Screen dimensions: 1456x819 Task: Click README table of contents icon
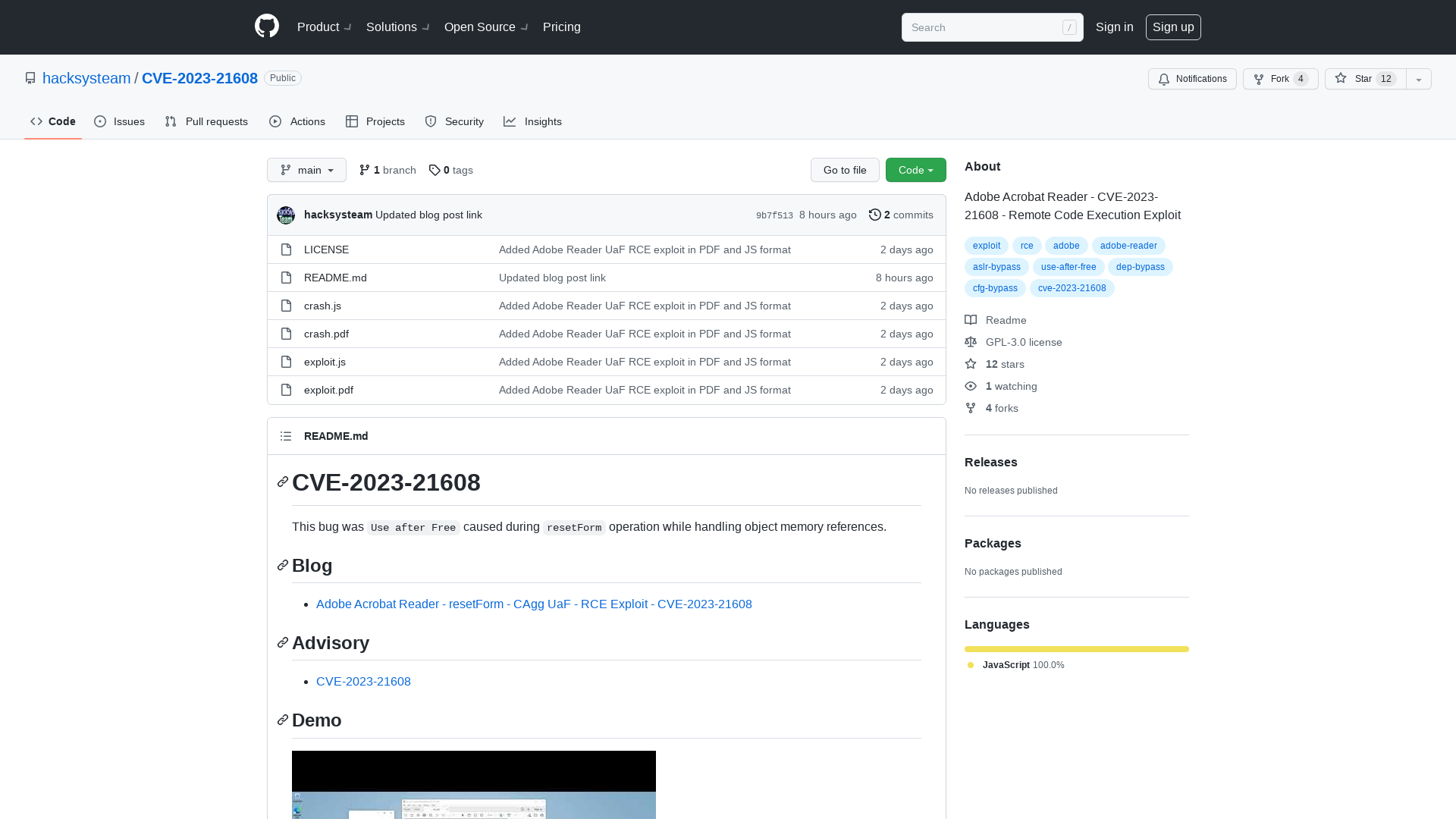coord(286,436)
